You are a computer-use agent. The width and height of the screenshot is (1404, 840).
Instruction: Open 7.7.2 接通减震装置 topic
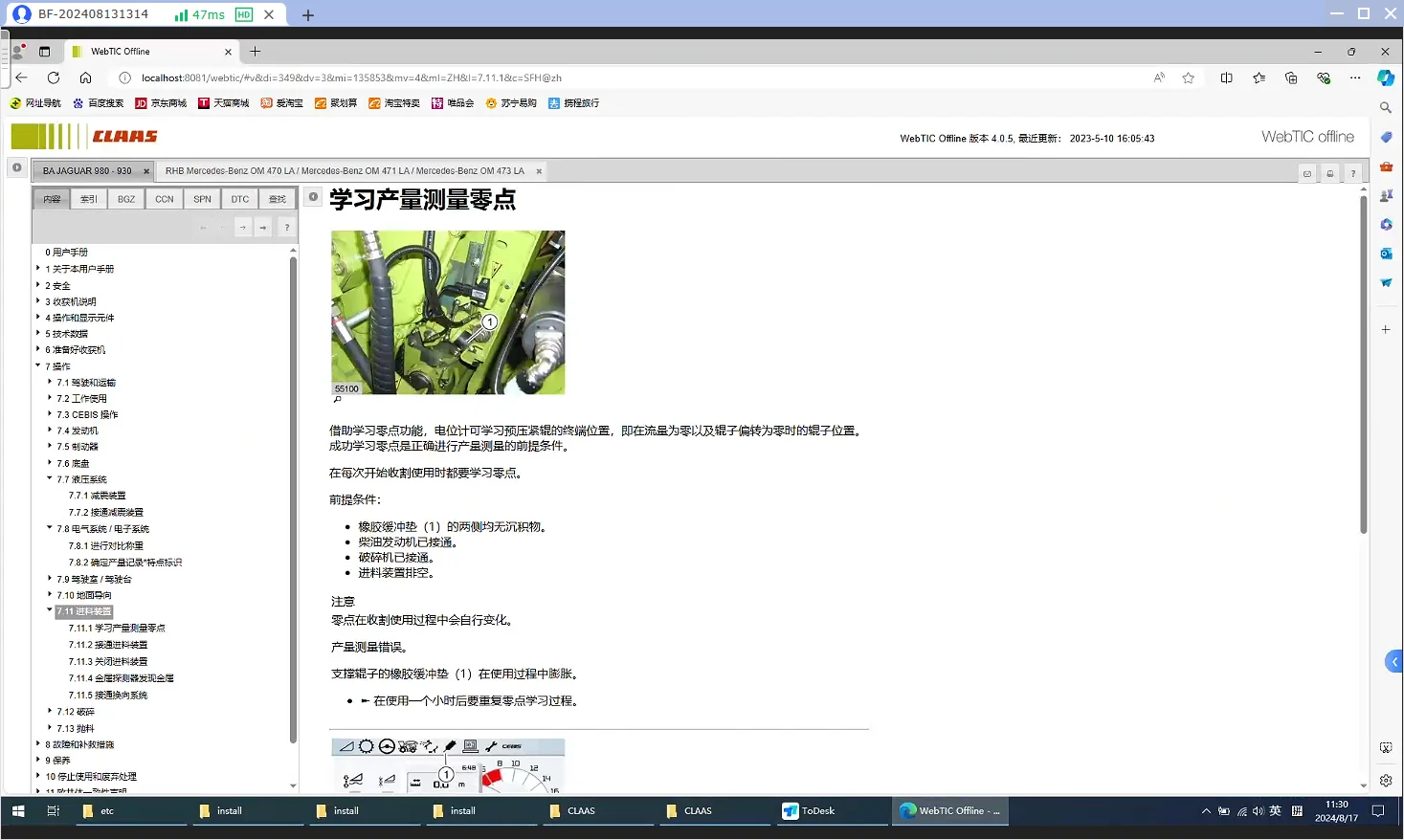[x=106, y=512]
